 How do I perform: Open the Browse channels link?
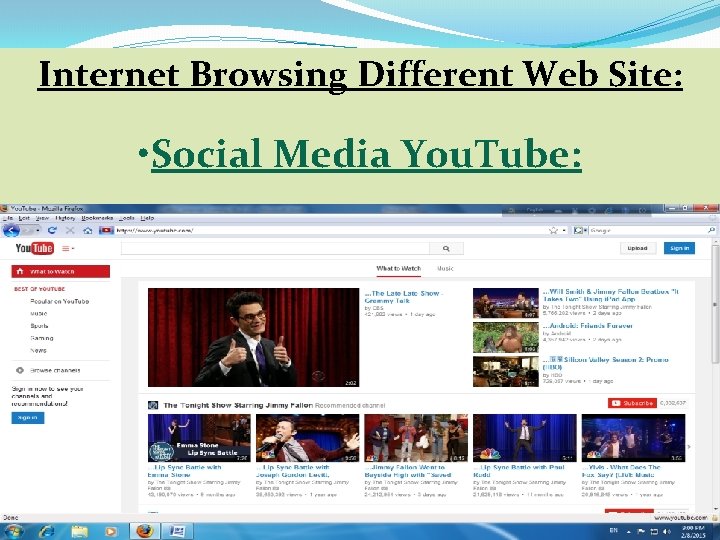point(55,370)
